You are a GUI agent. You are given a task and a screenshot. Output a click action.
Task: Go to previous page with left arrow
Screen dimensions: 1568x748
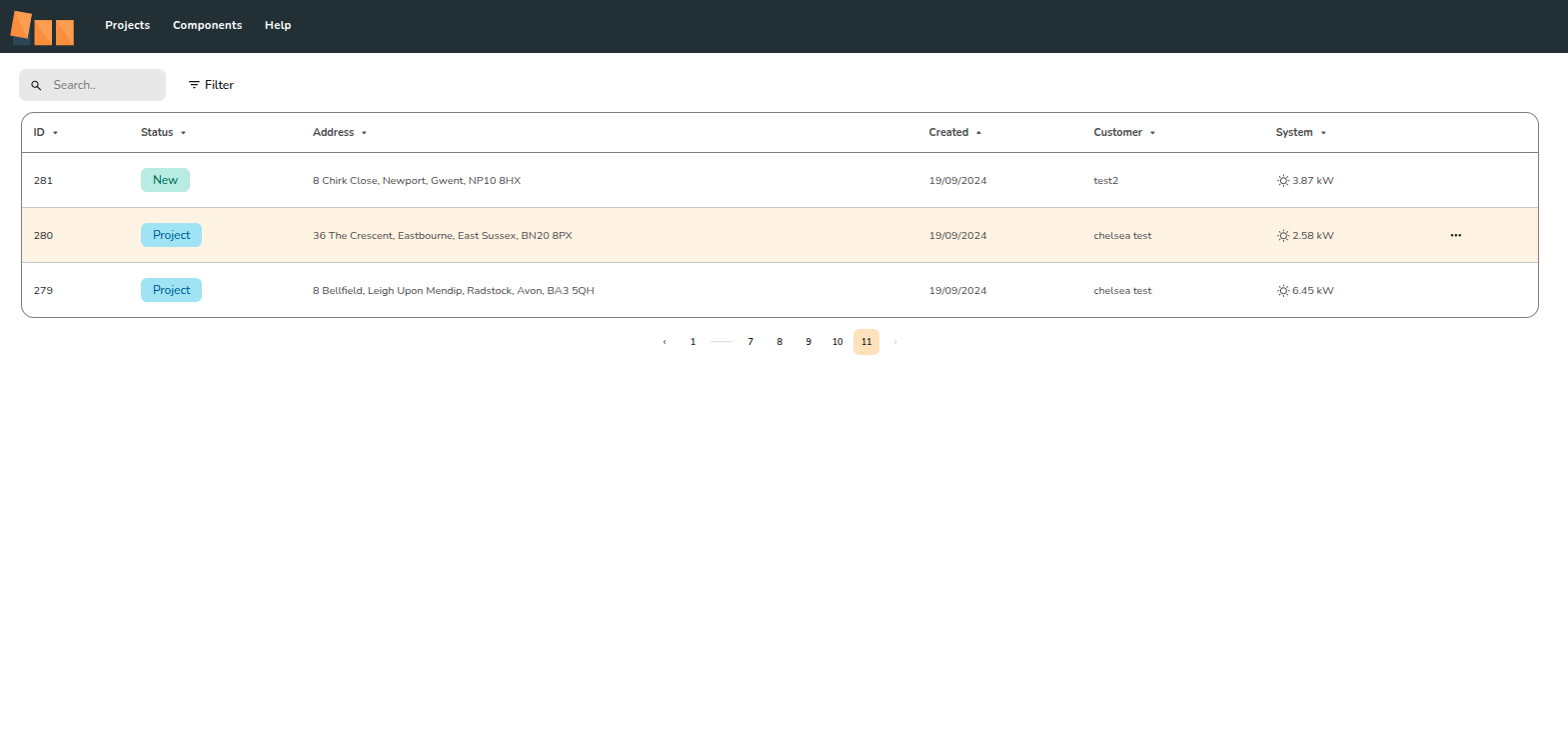coord(665,342)
